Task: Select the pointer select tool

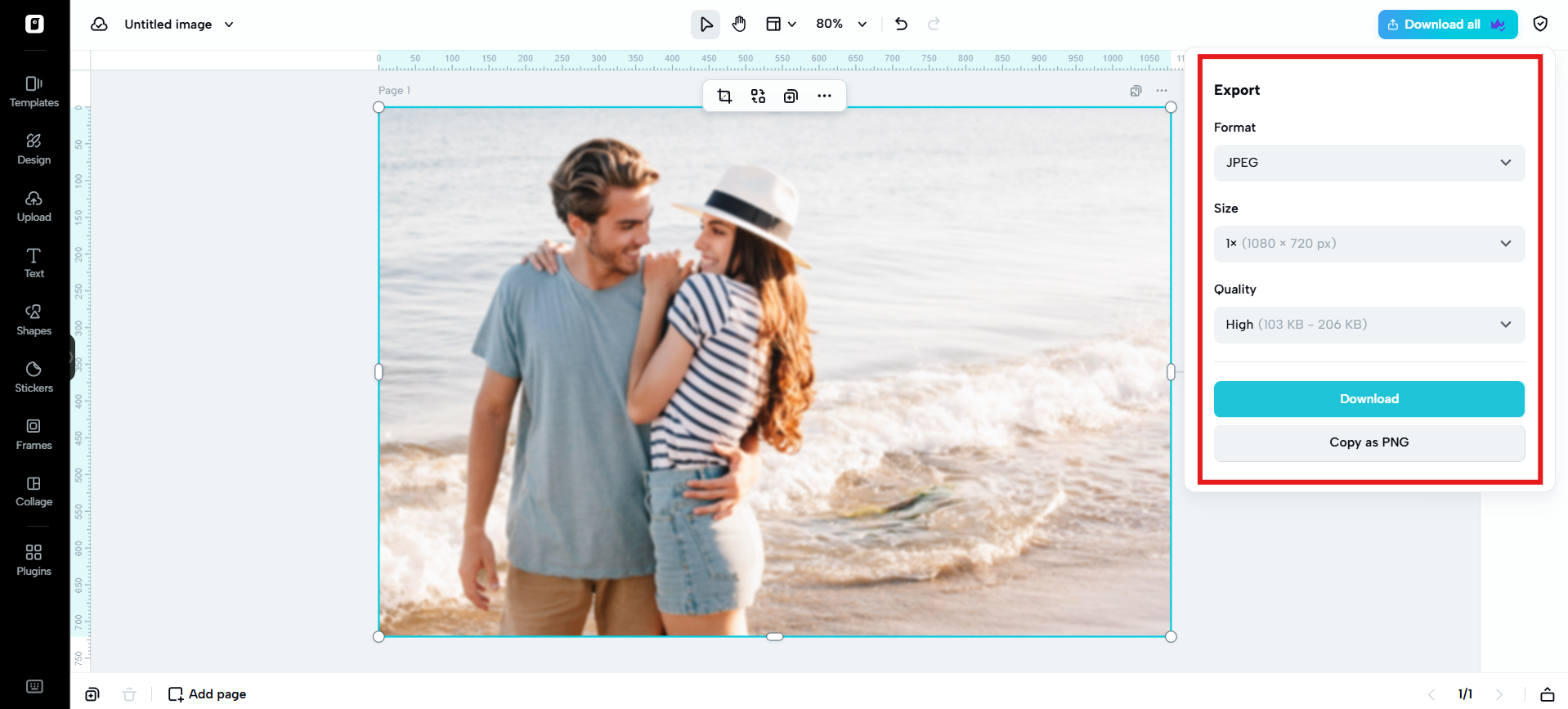Action: coord(706,25)
